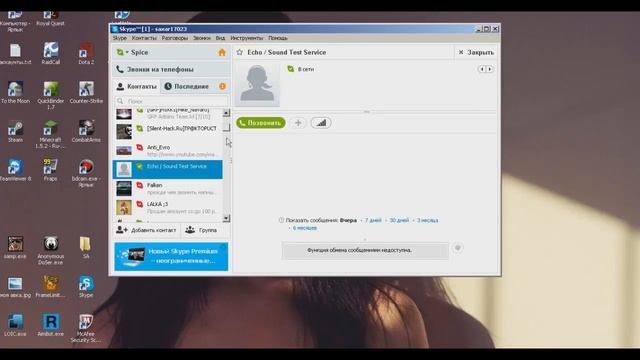The width and height of the screenshot is (640, 360).
Task: Select bdcam.exe shortcut desktop icon
Action: (86, 173)
